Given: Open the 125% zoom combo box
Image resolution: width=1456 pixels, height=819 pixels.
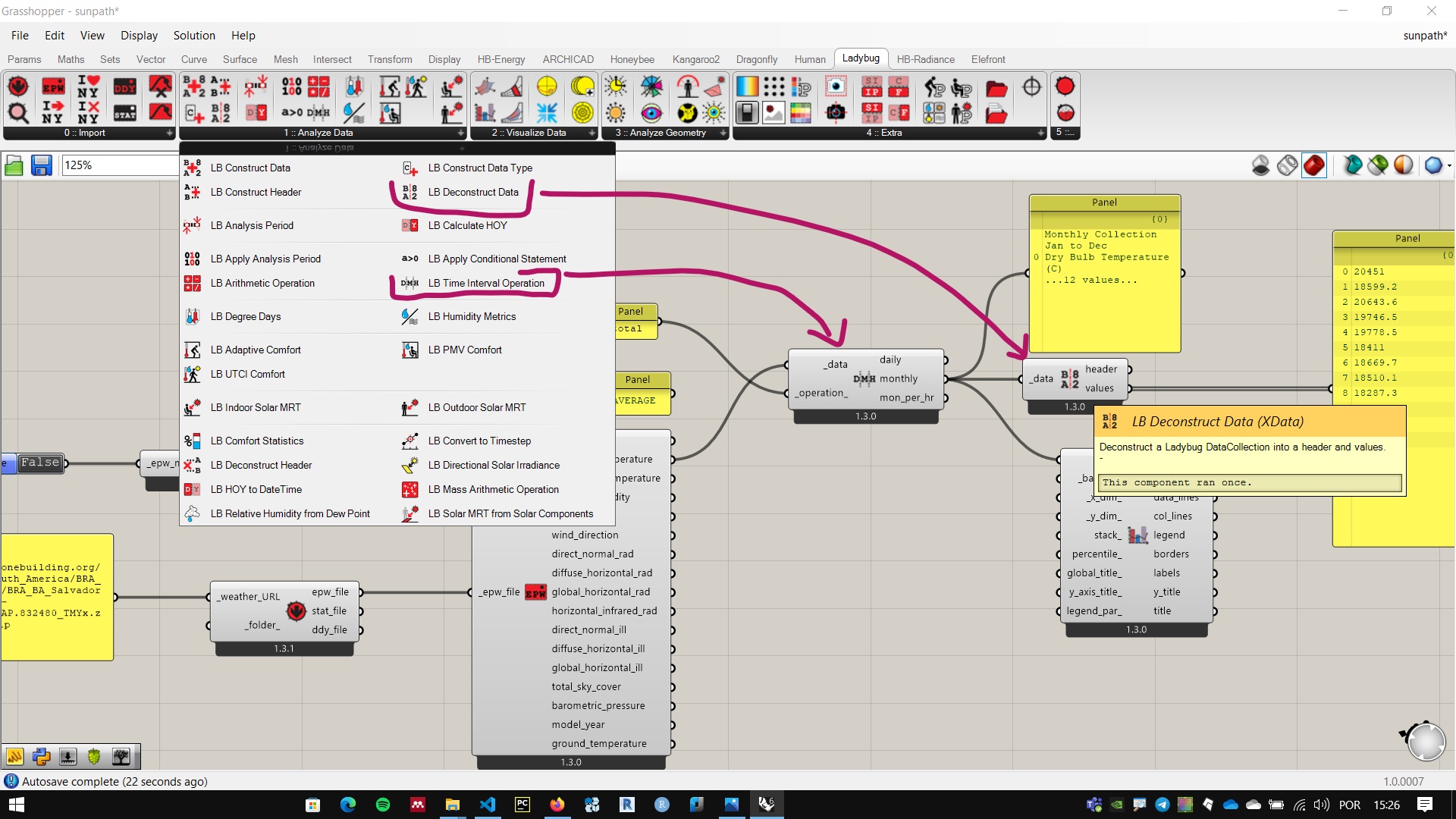Looking at the screenshot, I should [x=120, y=165].
